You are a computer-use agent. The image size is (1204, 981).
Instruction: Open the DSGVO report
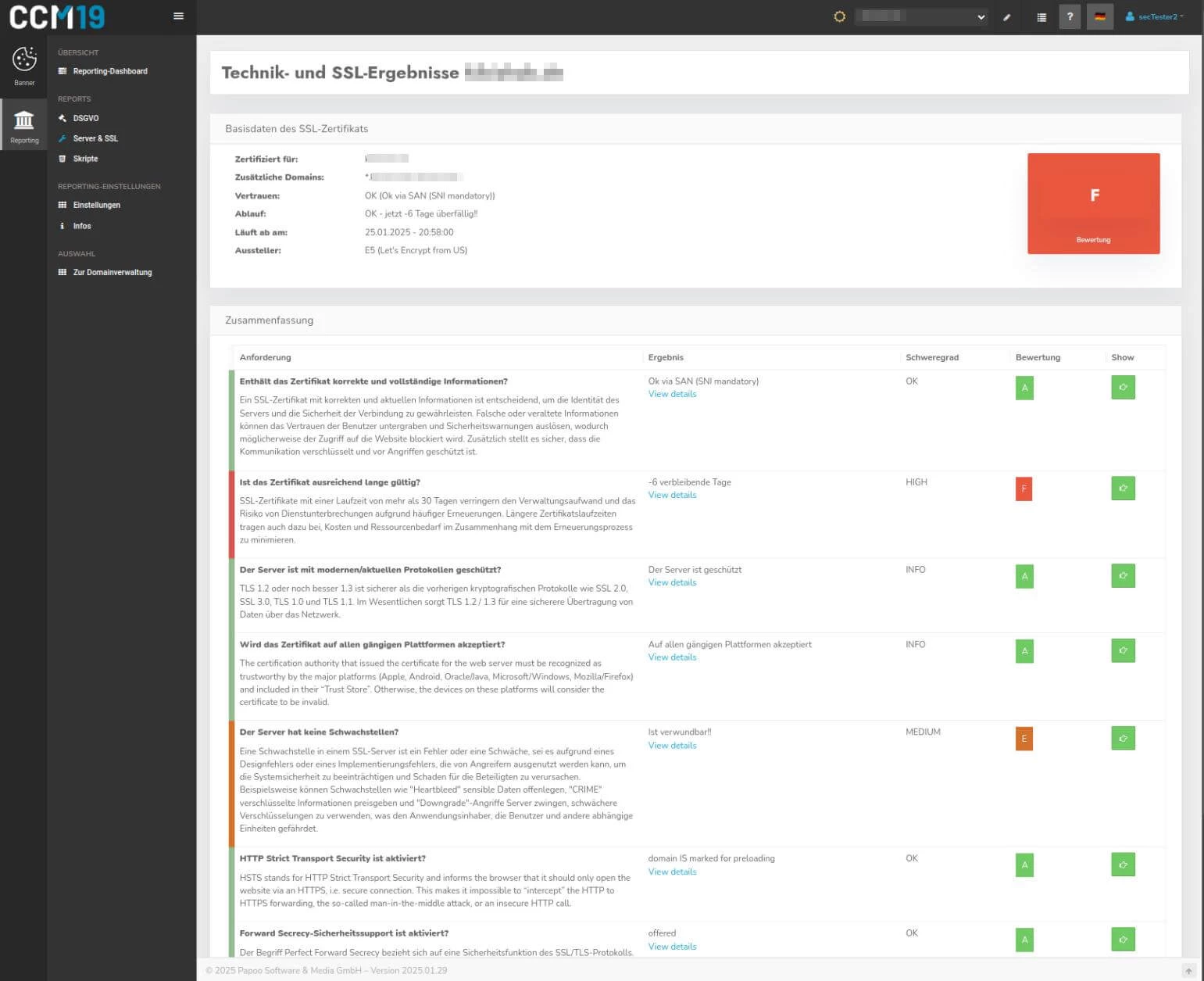pyautogui.click(x=86, y=118)
